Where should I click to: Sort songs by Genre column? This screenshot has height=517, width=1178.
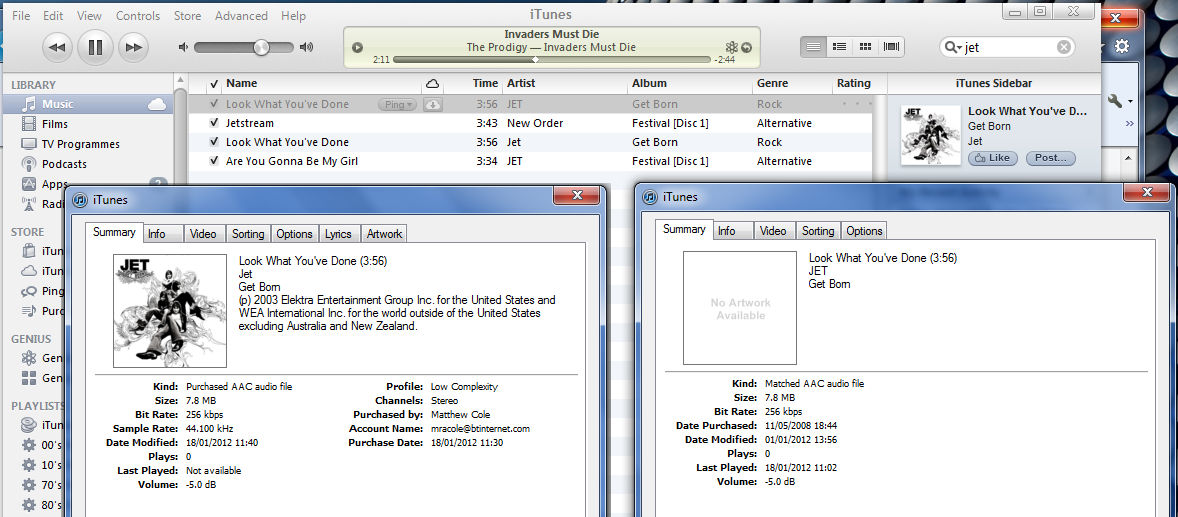(772, 83)
